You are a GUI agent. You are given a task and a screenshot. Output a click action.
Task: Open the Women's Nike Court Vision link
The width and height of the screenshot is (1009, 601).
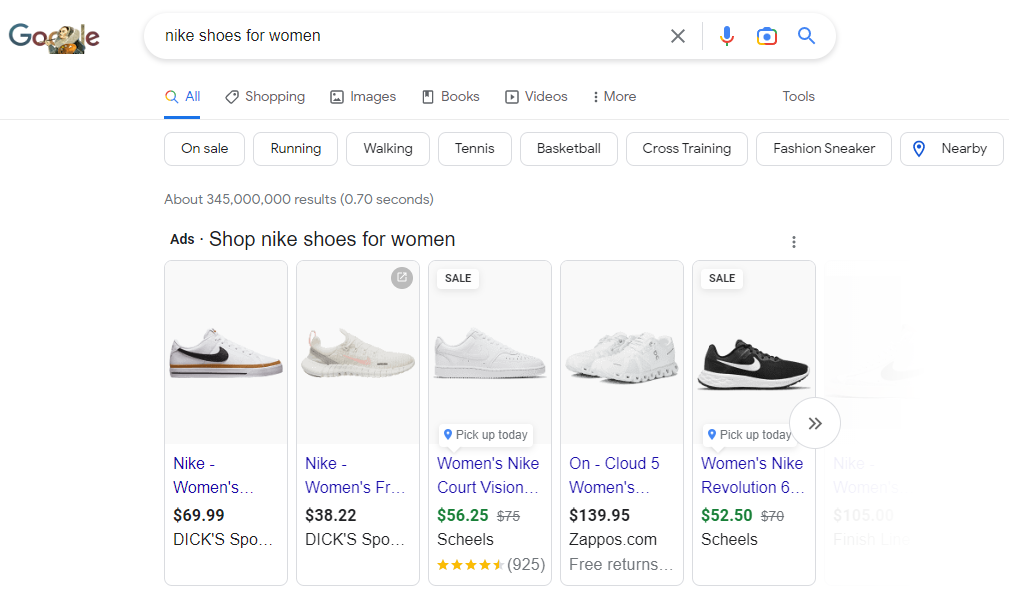488,476
